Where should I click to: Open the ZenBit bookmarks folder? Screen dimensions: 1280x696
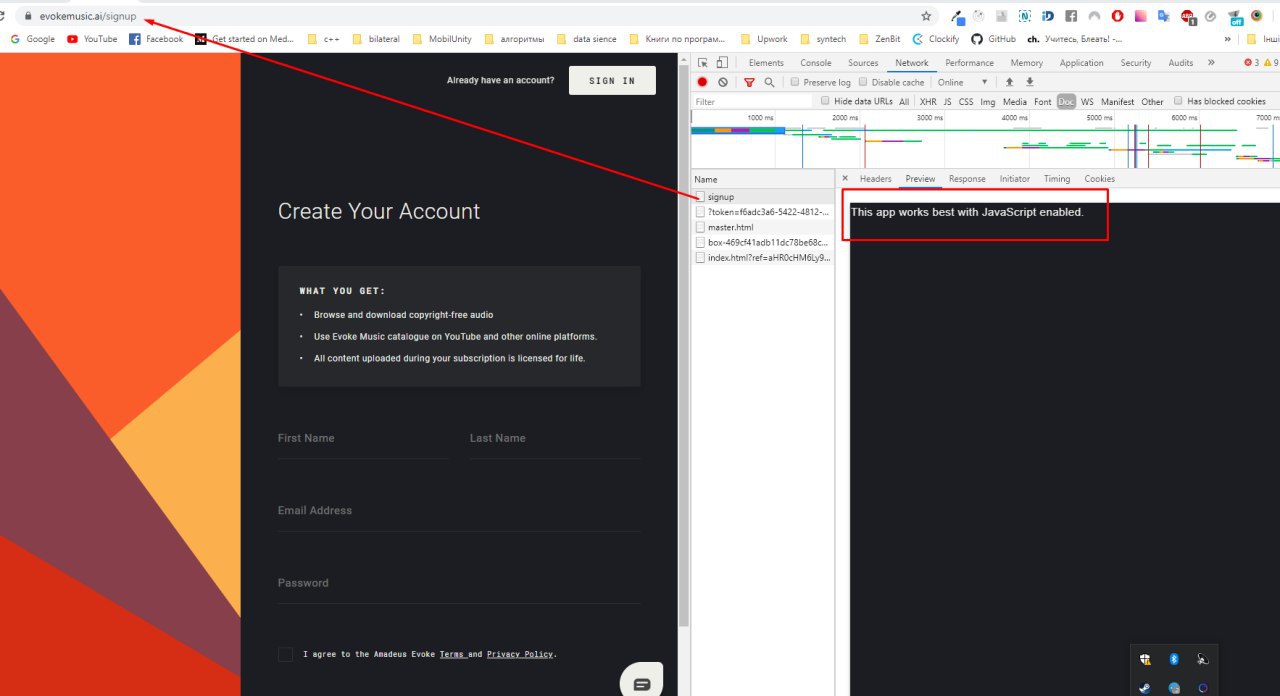coord(878,39)
